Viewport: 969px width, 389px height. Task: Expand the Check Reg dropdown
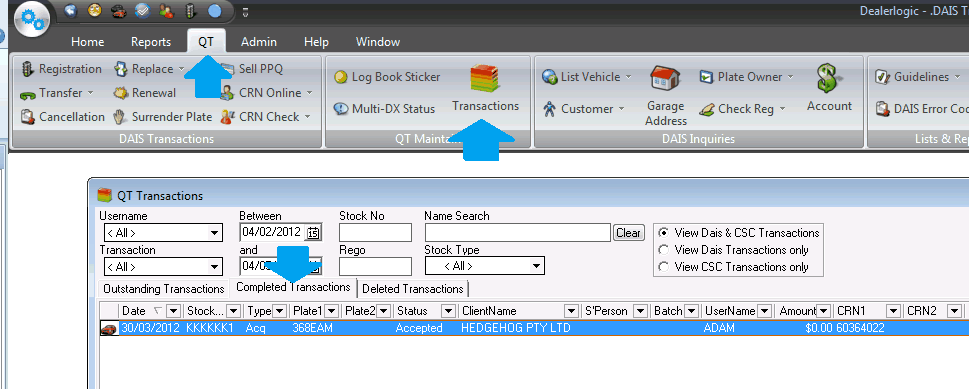[782, 108]
